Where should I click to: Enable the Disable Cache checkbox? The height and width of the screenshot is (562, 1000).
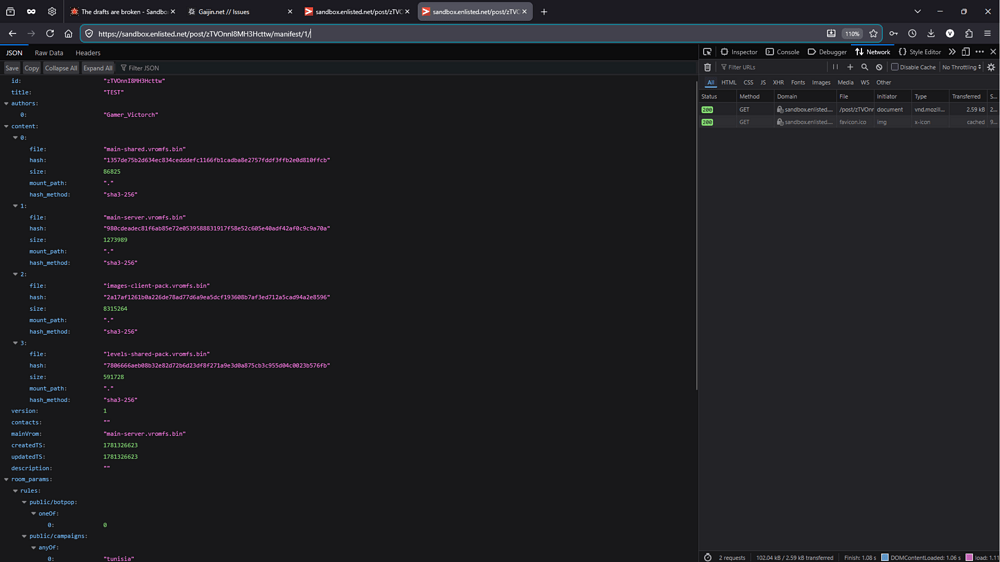click(x=894, y=68)
